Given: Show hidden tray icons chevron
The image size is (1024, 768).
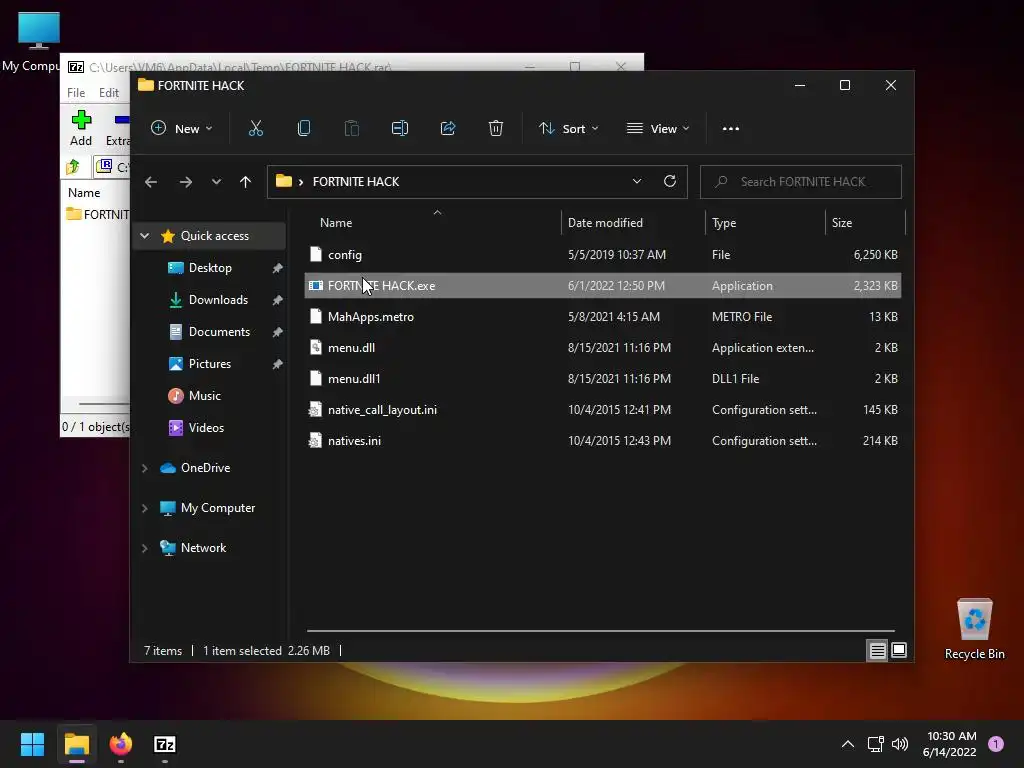Looking at the screenshot, I should [848, 744].
